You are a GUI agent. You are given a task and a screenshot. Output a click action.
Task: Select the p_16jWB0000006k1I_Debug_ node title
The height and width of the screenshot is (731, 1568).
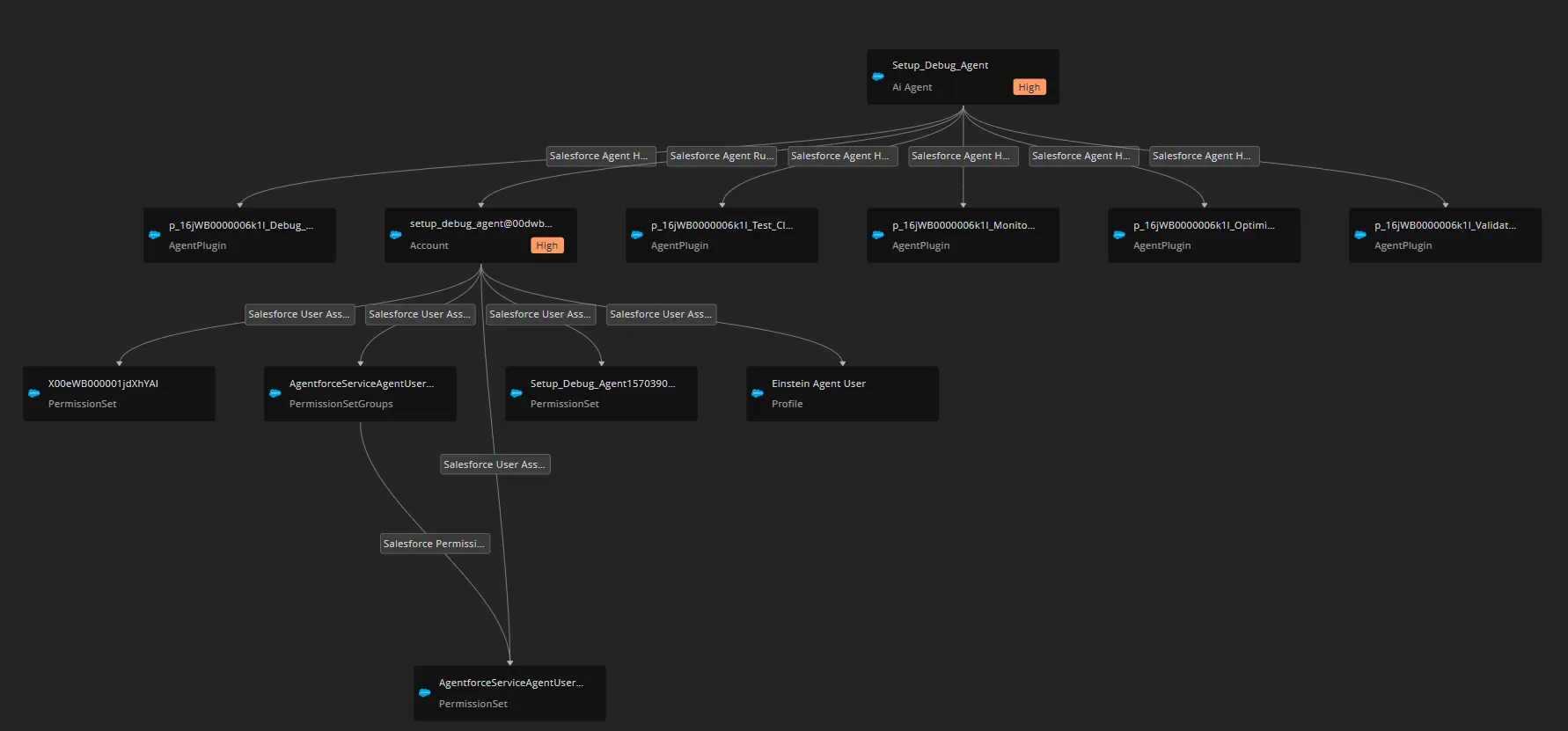[241, 225]
